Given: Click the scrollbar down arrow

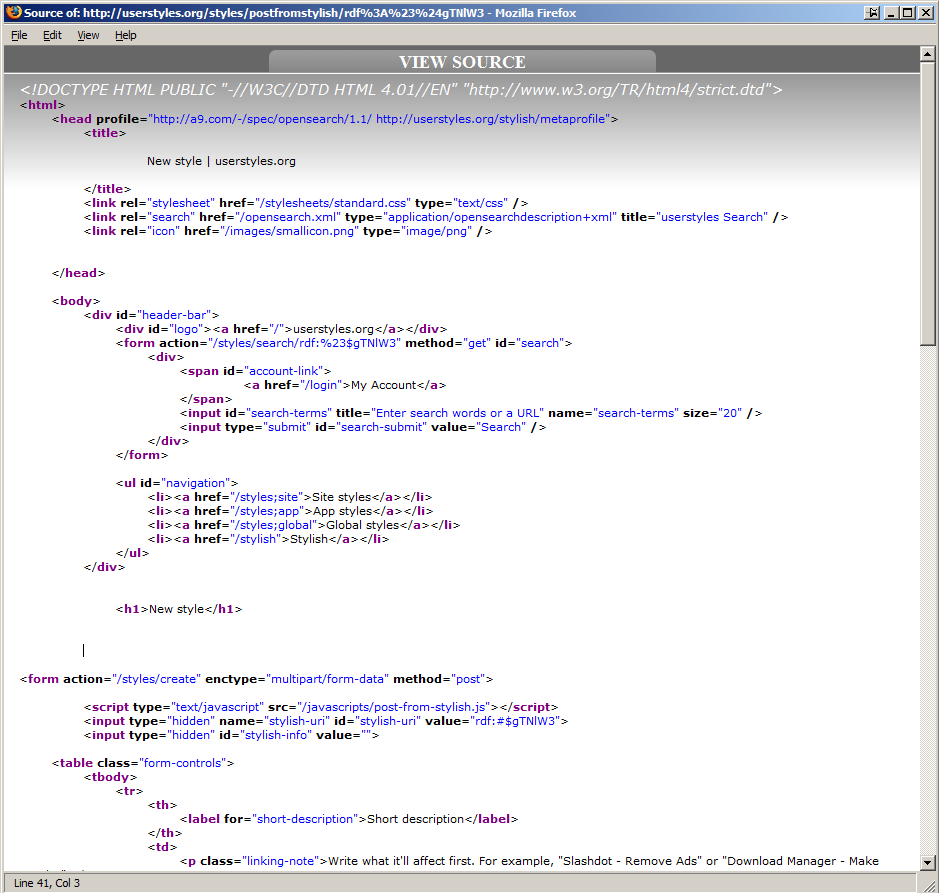Looking at the screenshot, I should [x=927, y=863].
